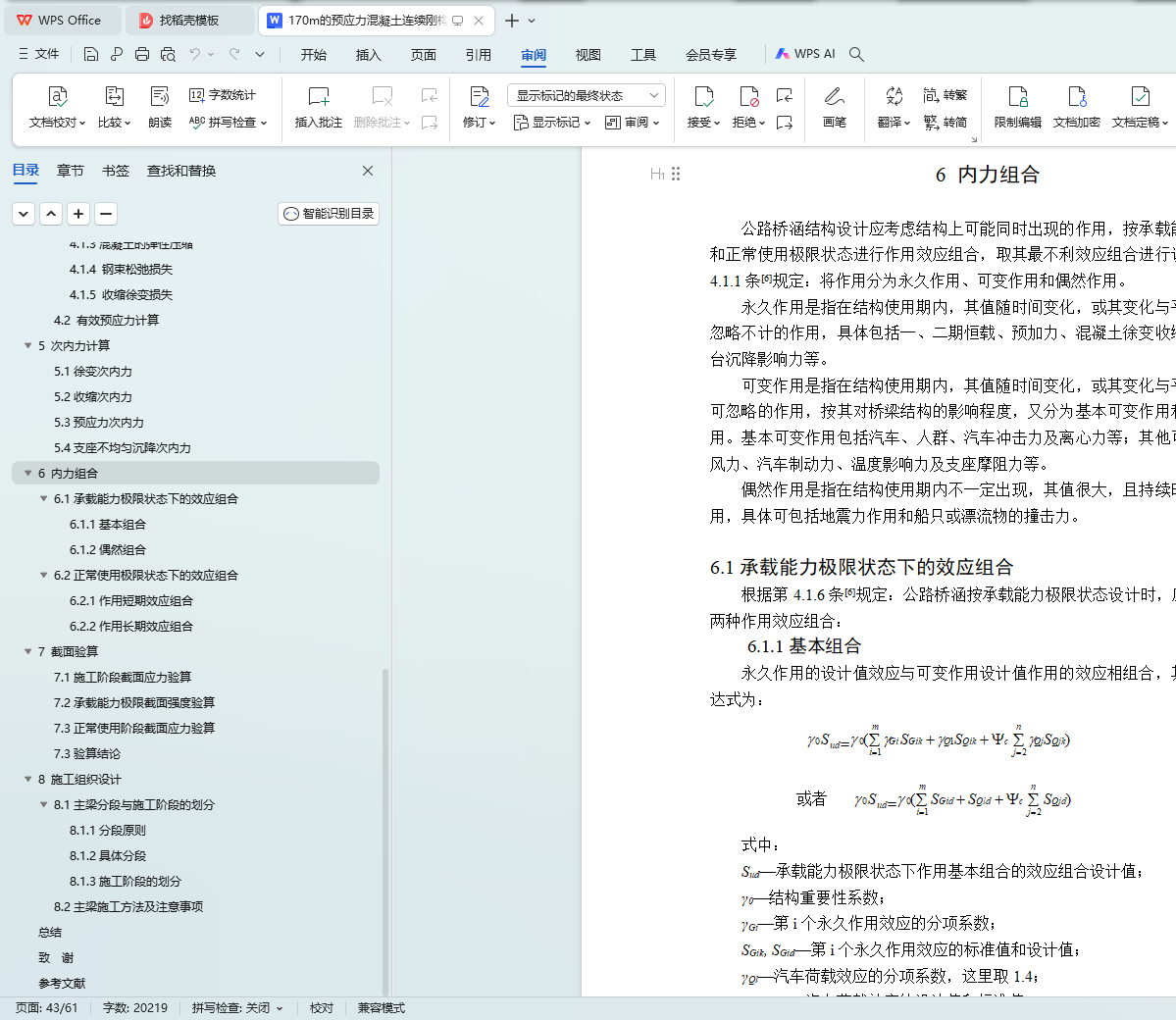Click the 智能识别目录 button
The width and height of the screenshot is (1176, 1020).
pyautogui.click(x=329, y=214)
